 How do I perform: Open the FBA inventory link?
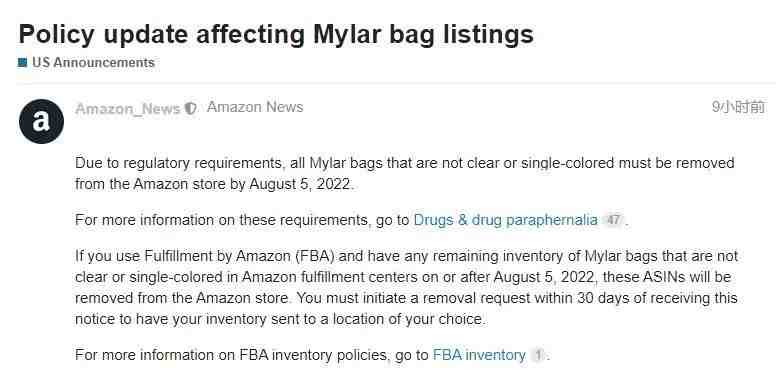[479, 355]
